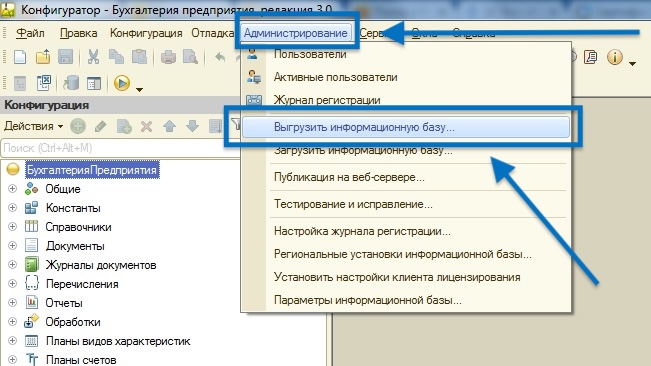Select the Планы счетов tree item
This screenshot has height=366, width=651.
81,360
